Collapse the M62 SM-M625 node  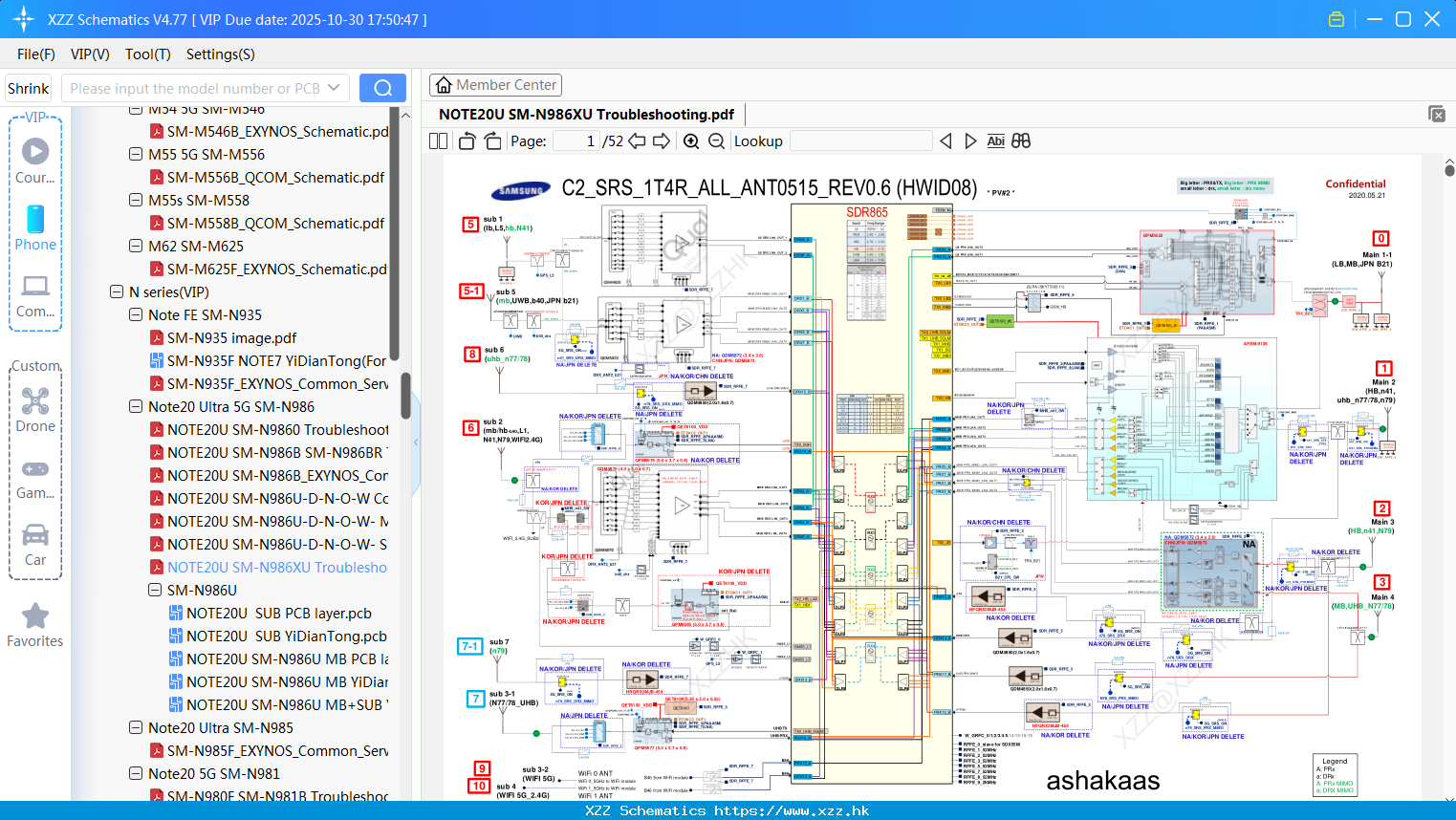tap(136, 246)
